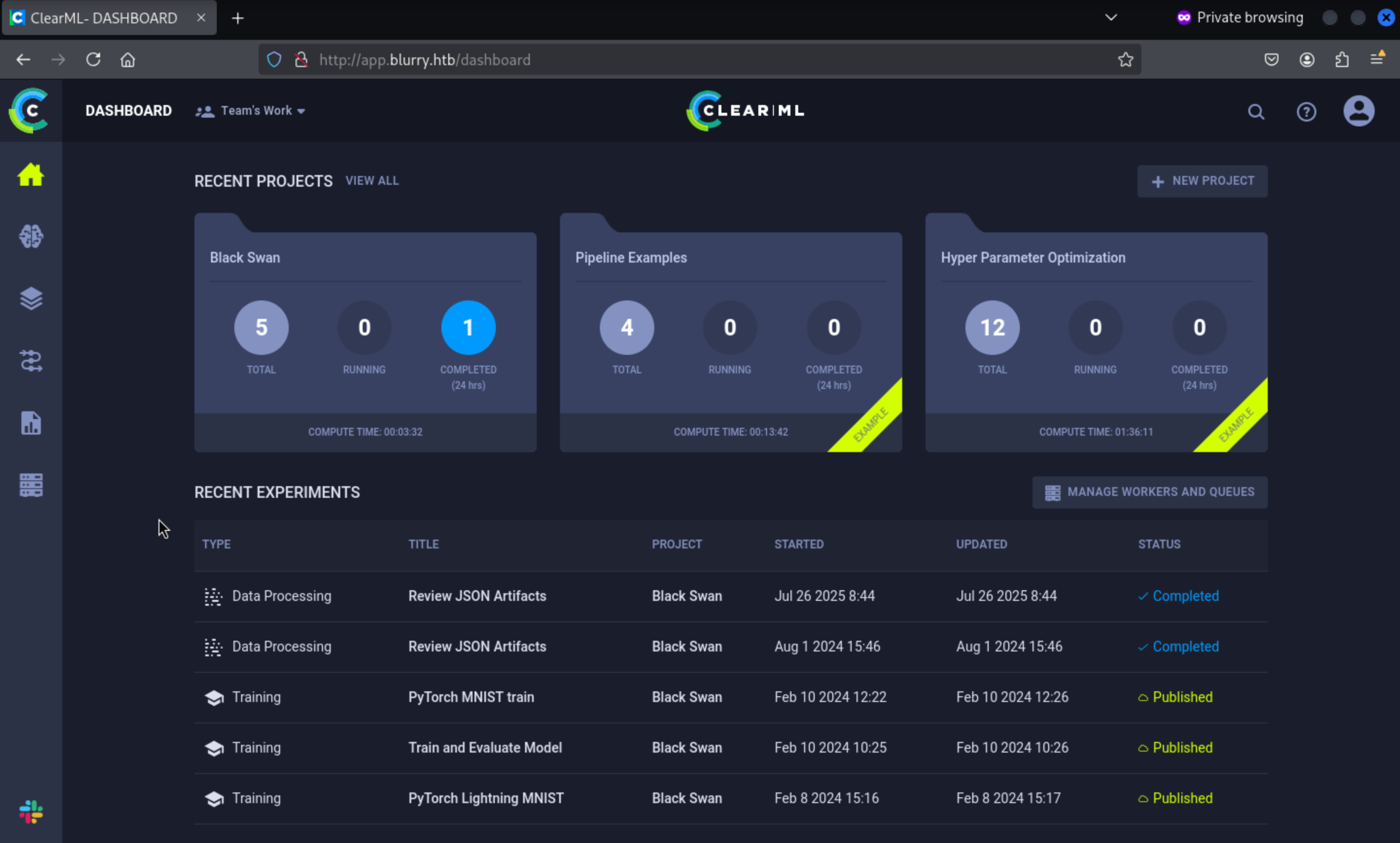This screenshot has width=1400, height=843.
Task: Click the UPDATED column header
Action: point(981,544)
